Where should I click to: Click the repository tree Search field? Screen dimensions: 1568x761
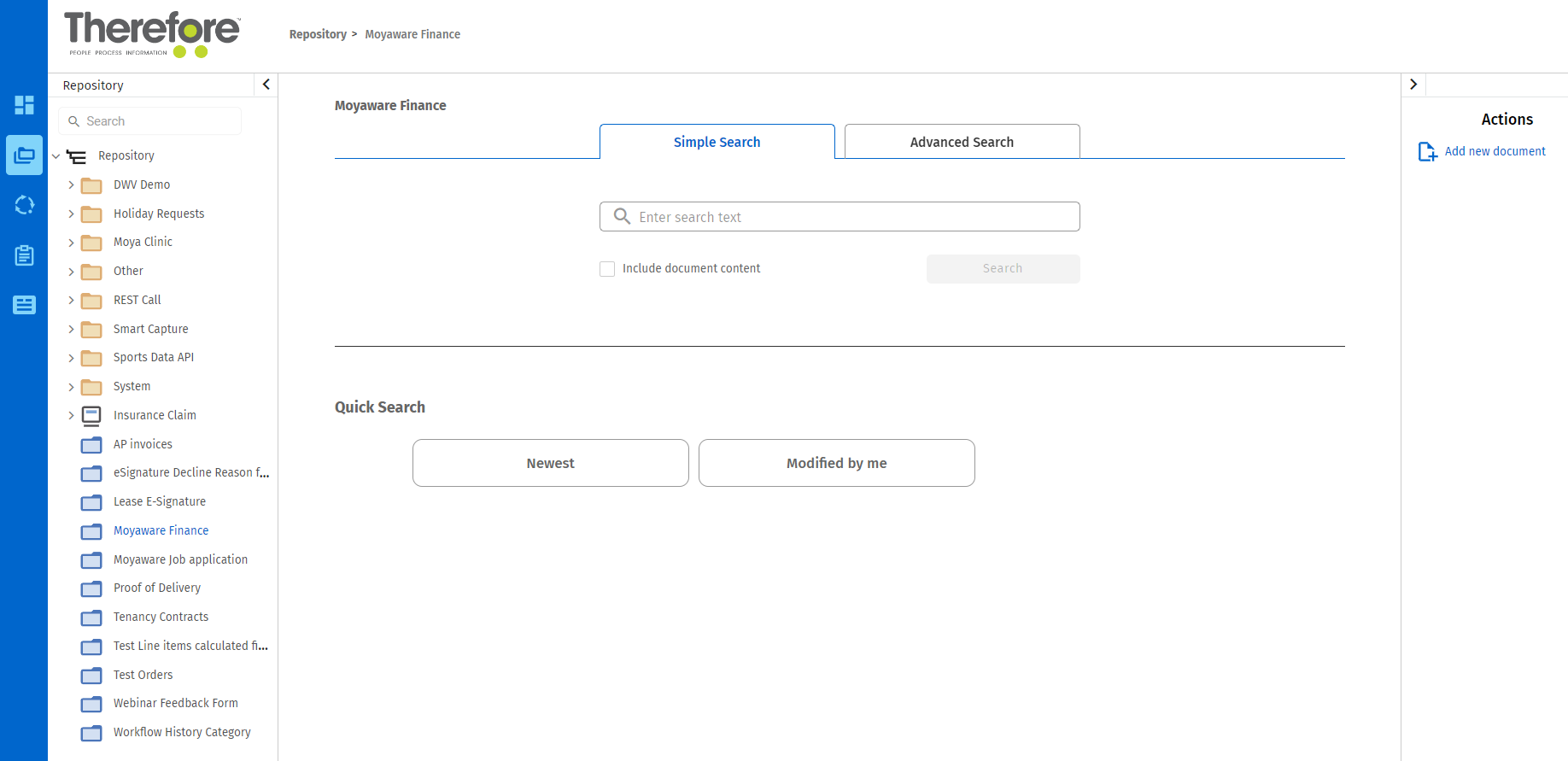click(150, 121)
